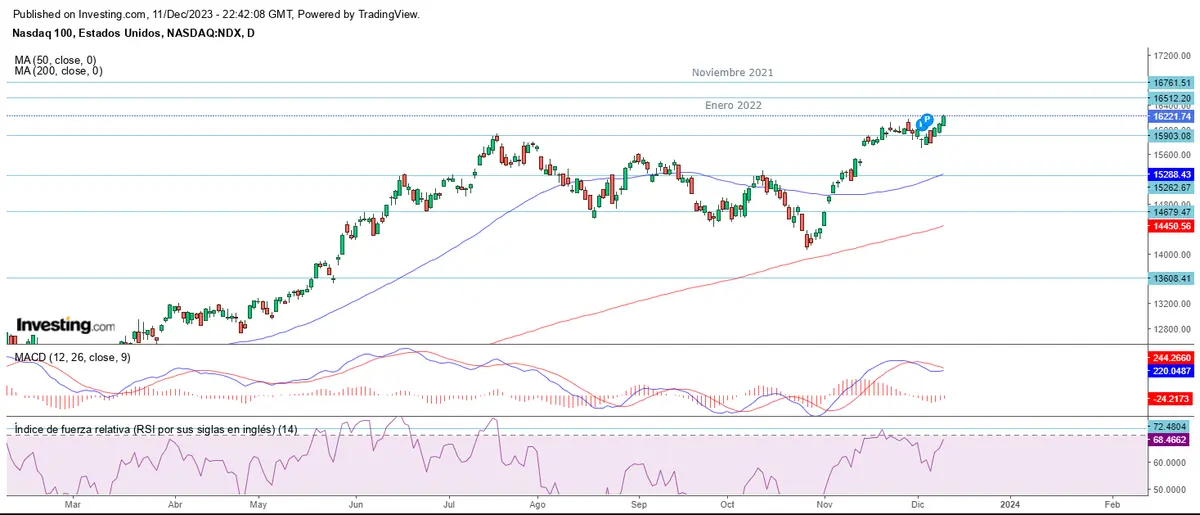Click the purple RSI value 68.4662 tag
The height and width of the screenshot is (515, 1200).
(1172, 439)
